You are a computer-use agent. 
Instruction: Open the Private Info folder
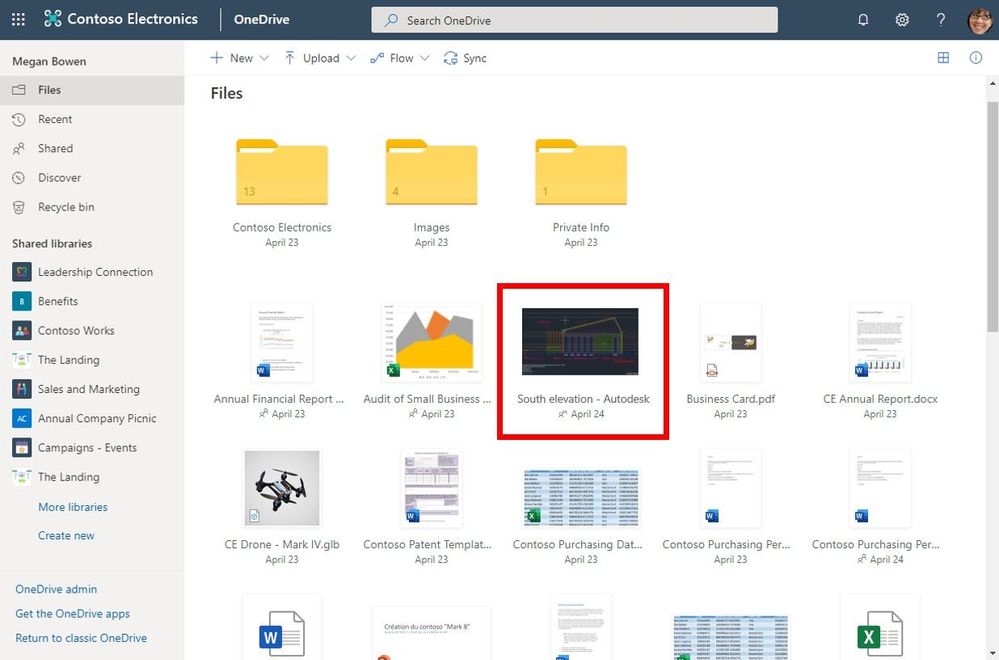point(581,172)
